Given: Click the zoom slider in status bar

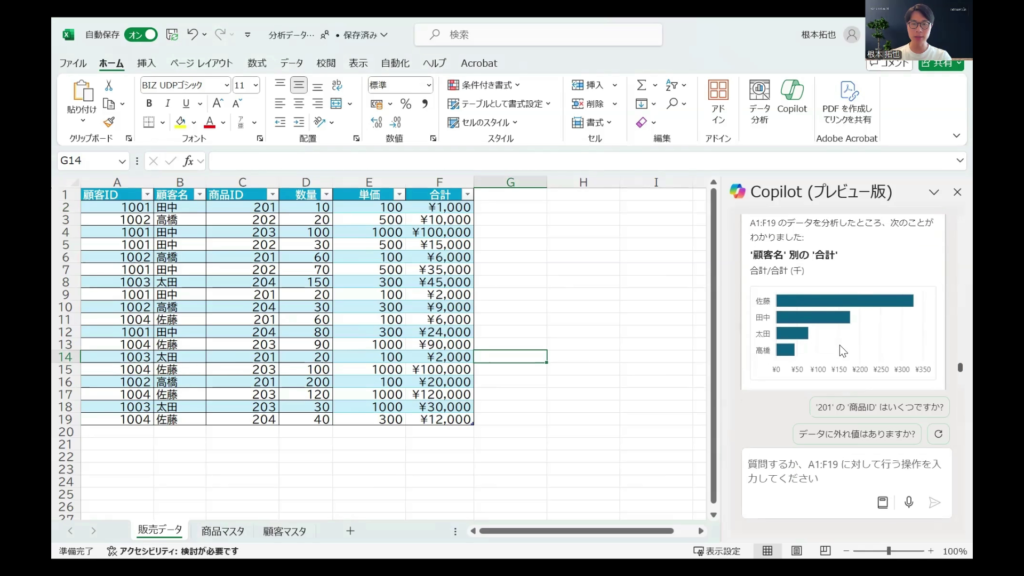Looking at the screenshot, I should point(888,551).
